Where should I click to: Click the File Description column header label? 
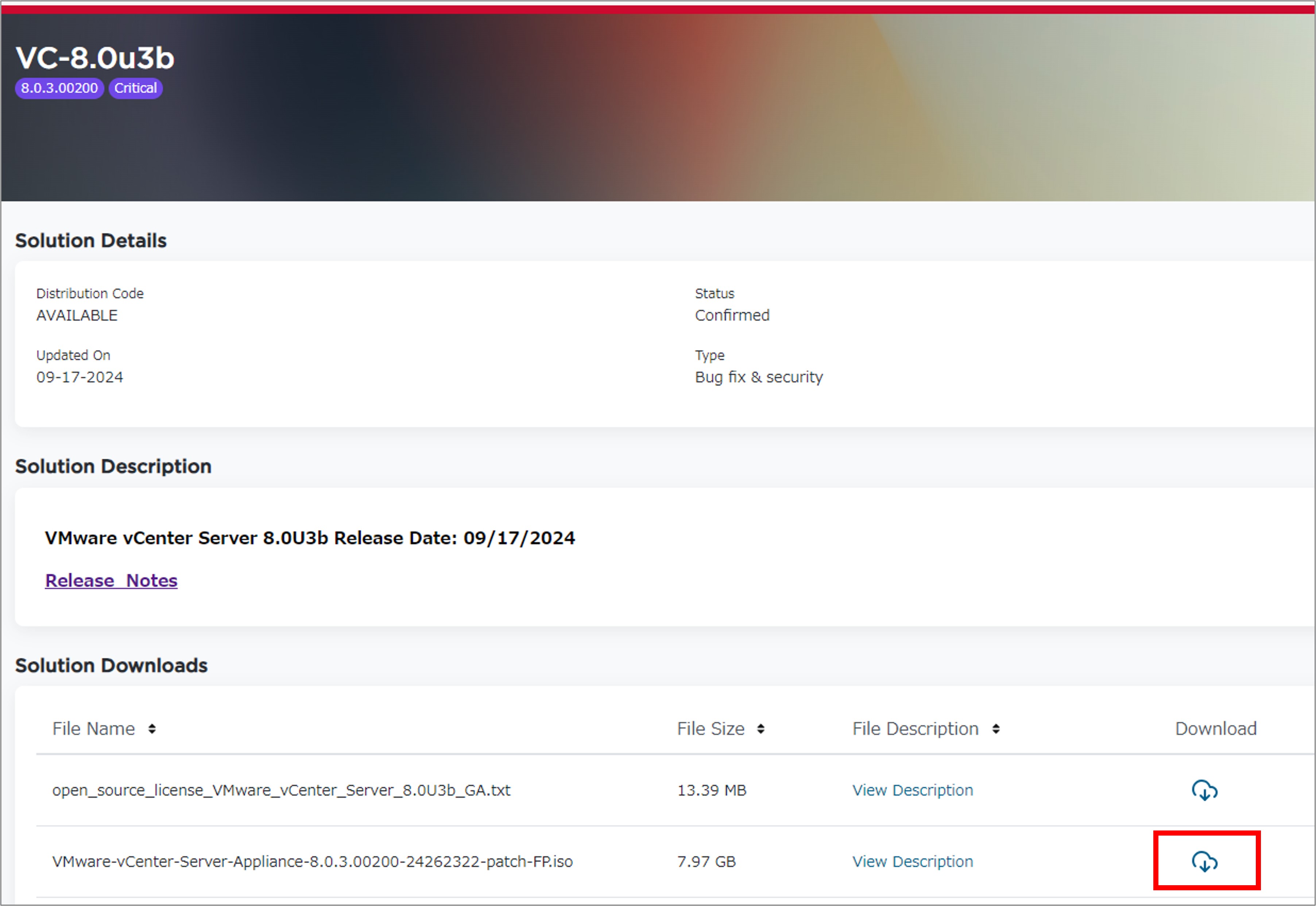(x=916, y=729)
